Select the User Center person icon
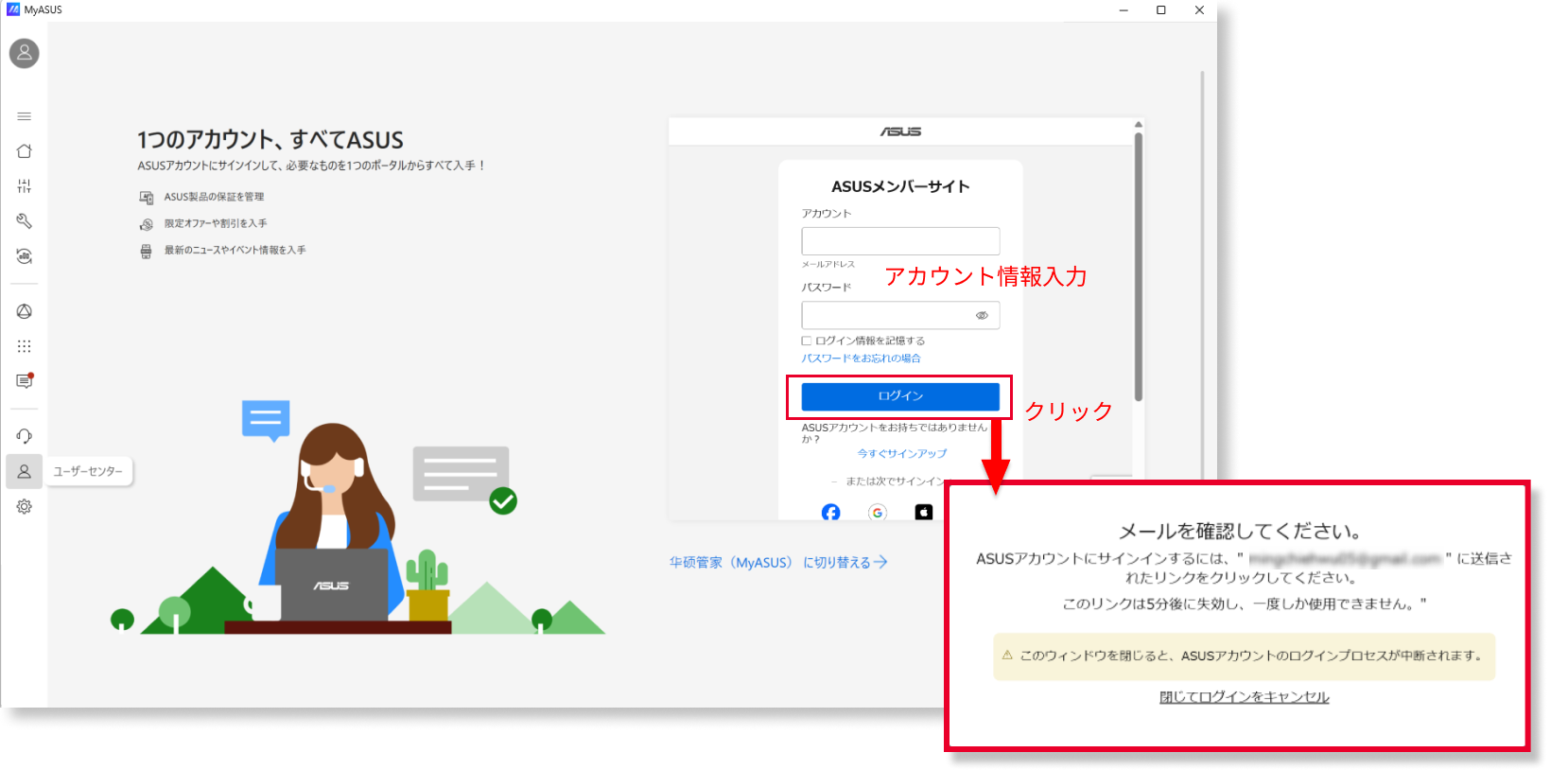Image resolution: width=1568 pixels, height=770 pixels. click(x=25, y=471)
